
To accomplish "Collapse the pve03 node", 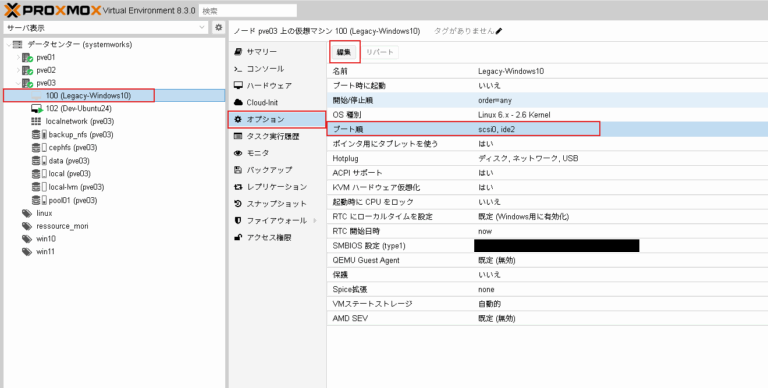I will click(x=18, y=83).
